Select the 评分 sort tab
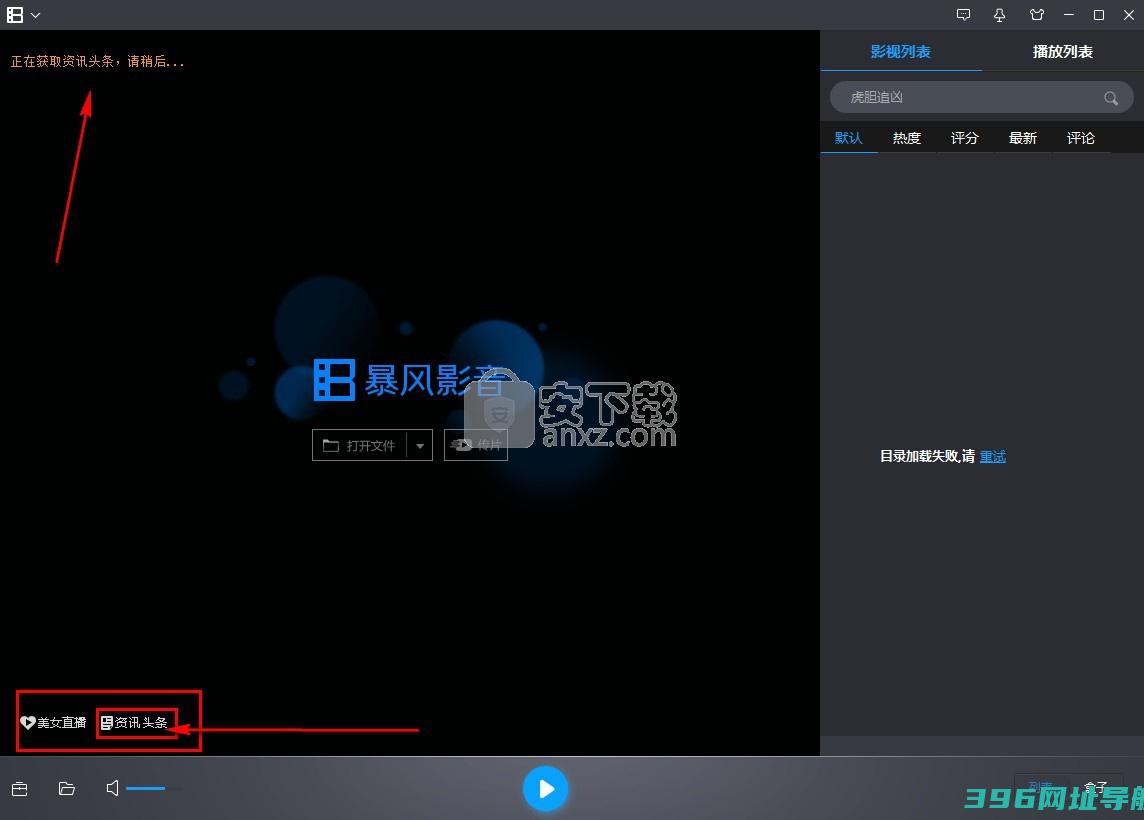 coord(964,138)
